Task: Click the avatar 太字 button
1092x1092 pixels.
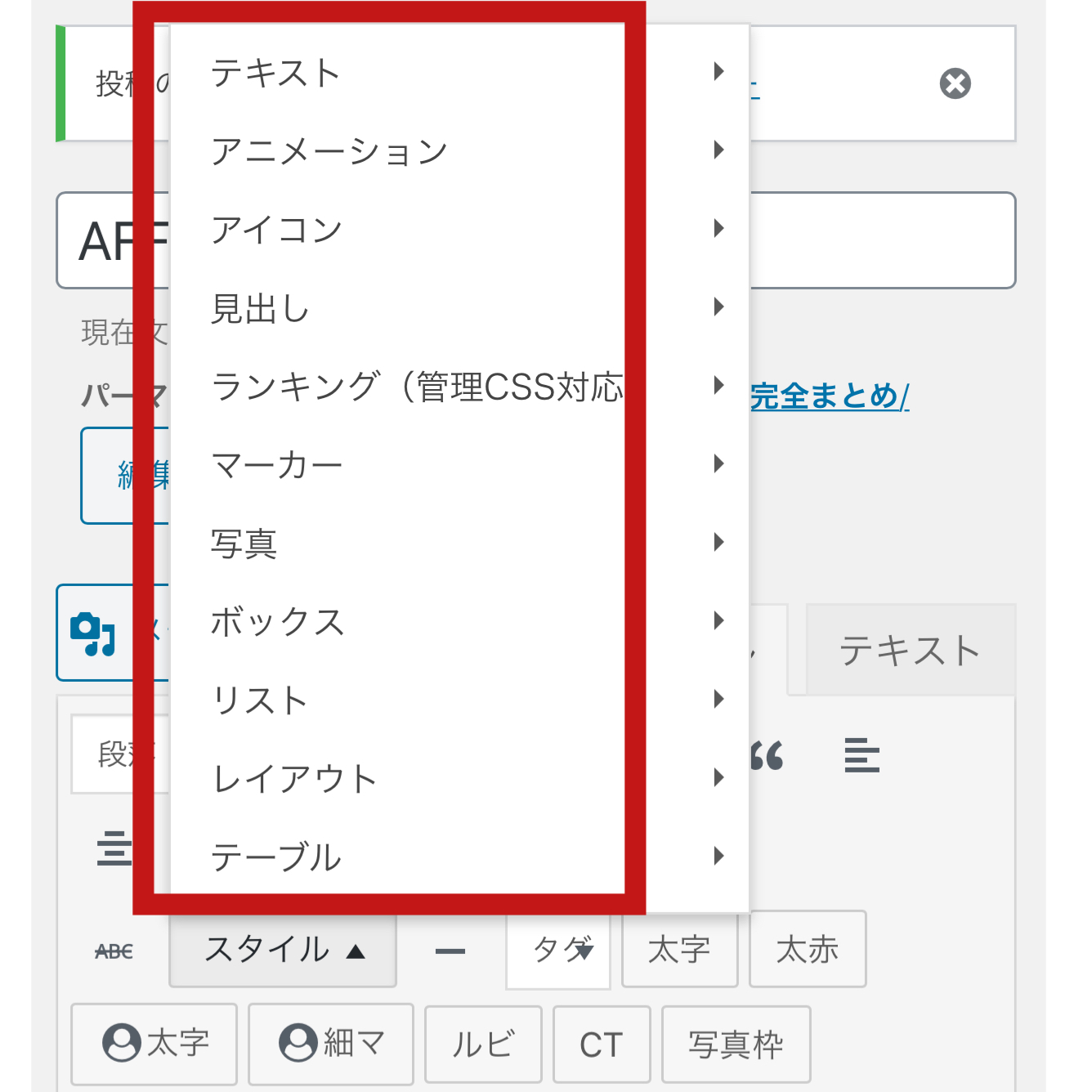Action: click(x=154, y=1043)
